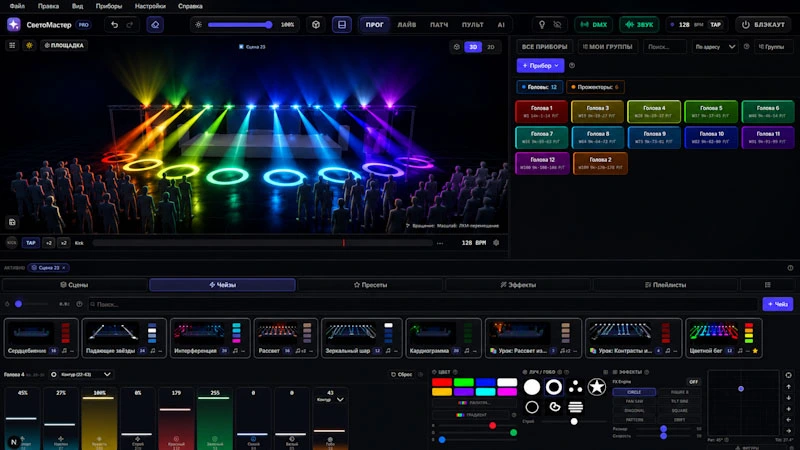The width and height of the screenshot is (800, 450).
Task: Open the Файл menu
Action: pos(17,6)
